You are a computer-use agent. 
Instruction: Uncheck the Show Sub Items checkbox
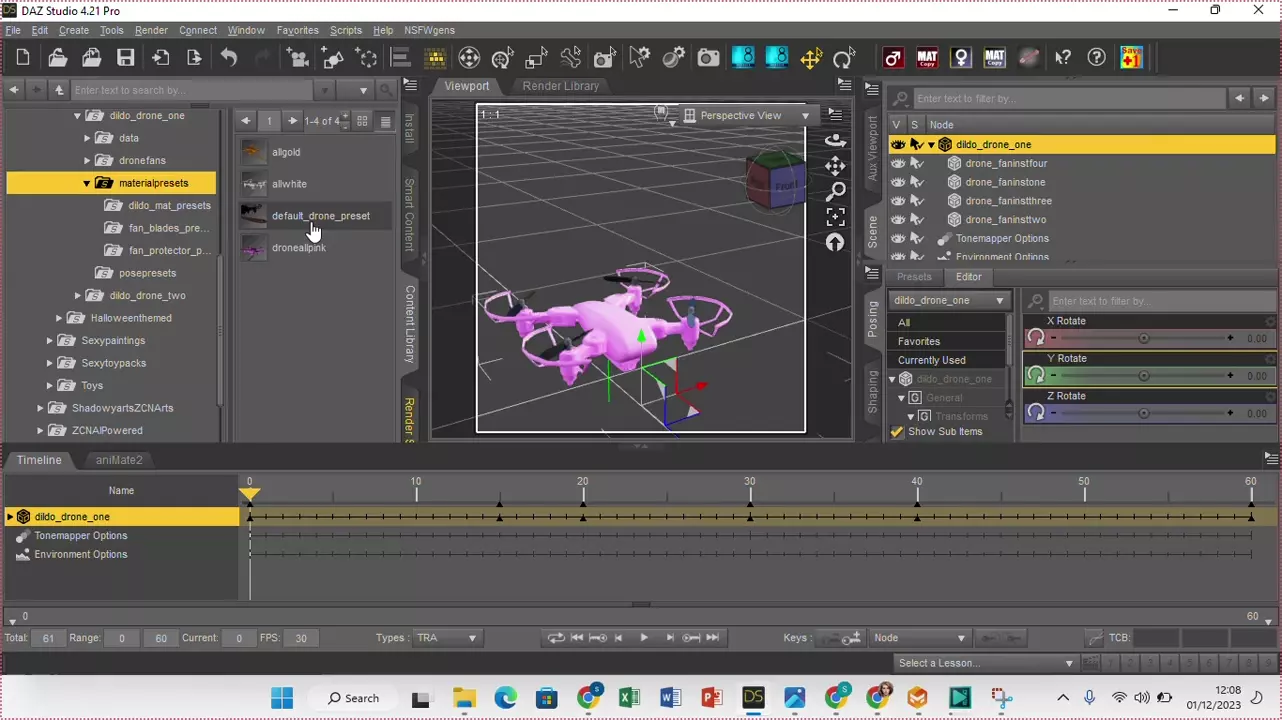[897, 432]
